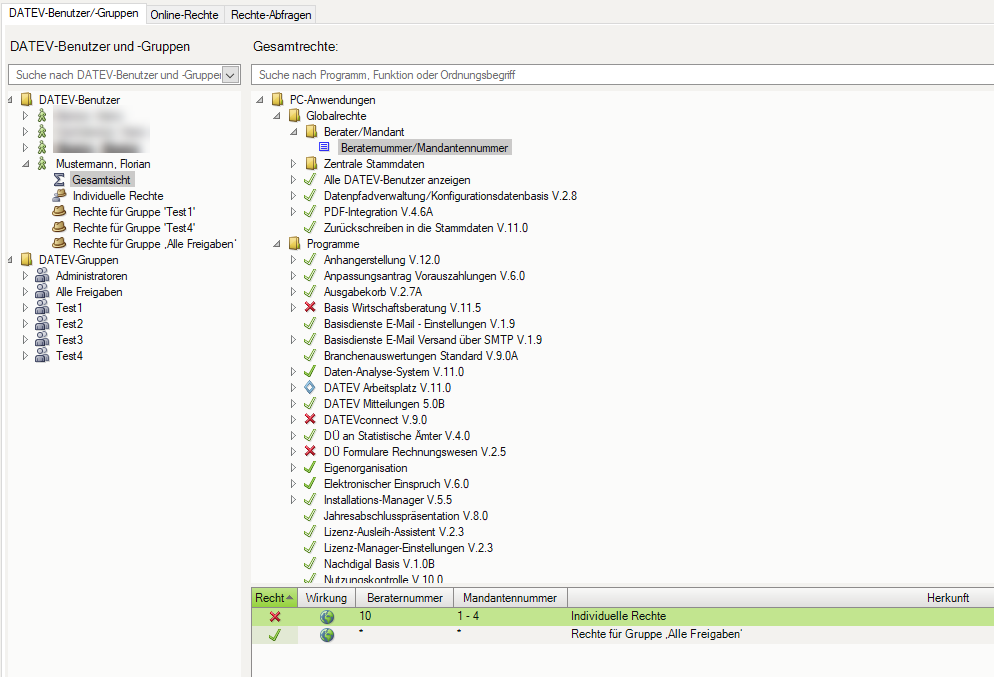Click the Individuelle Rechte user-hat icon

pyautogui.click(x=59, y=196)
